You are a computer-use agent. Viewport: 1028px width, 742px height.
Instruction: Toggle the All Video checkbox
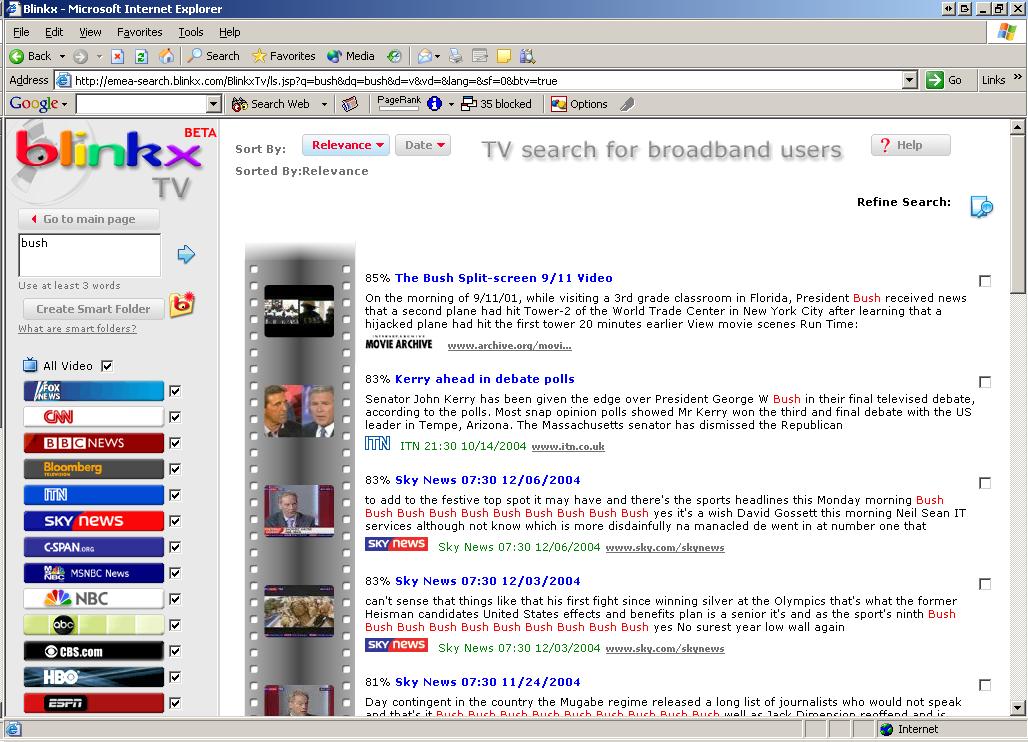(108, 366)
